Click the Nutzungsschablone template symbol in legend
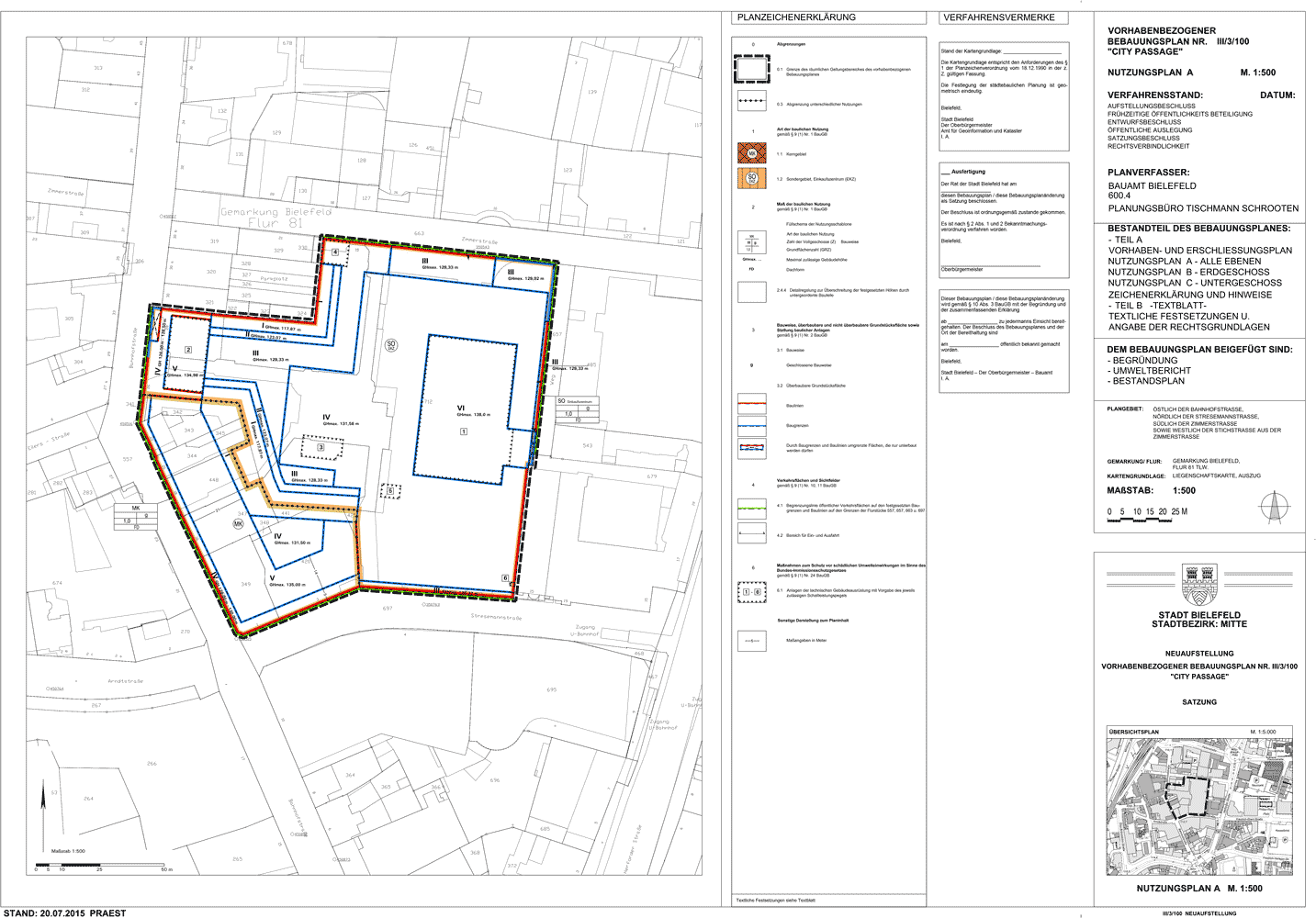Image resolution: width=1316 pixels, height=918 pixels. [751, 242]
